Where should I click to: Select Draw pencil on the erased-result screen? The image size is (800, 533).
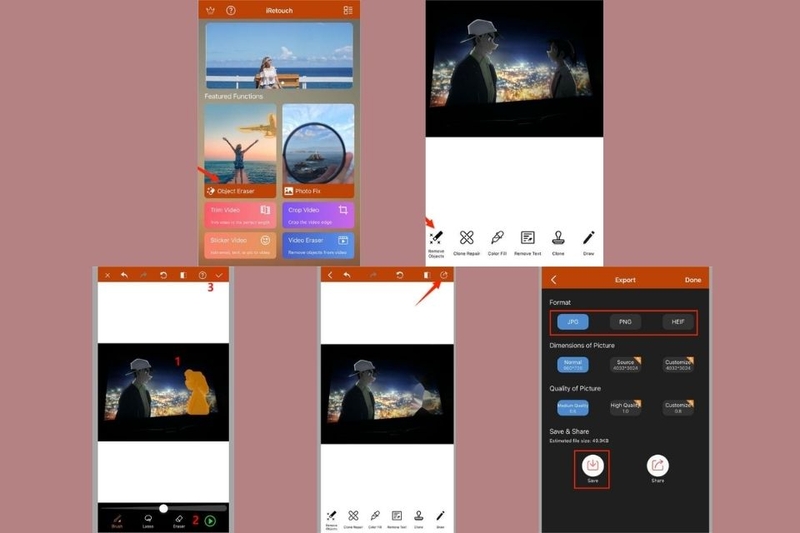pos(440,519)
